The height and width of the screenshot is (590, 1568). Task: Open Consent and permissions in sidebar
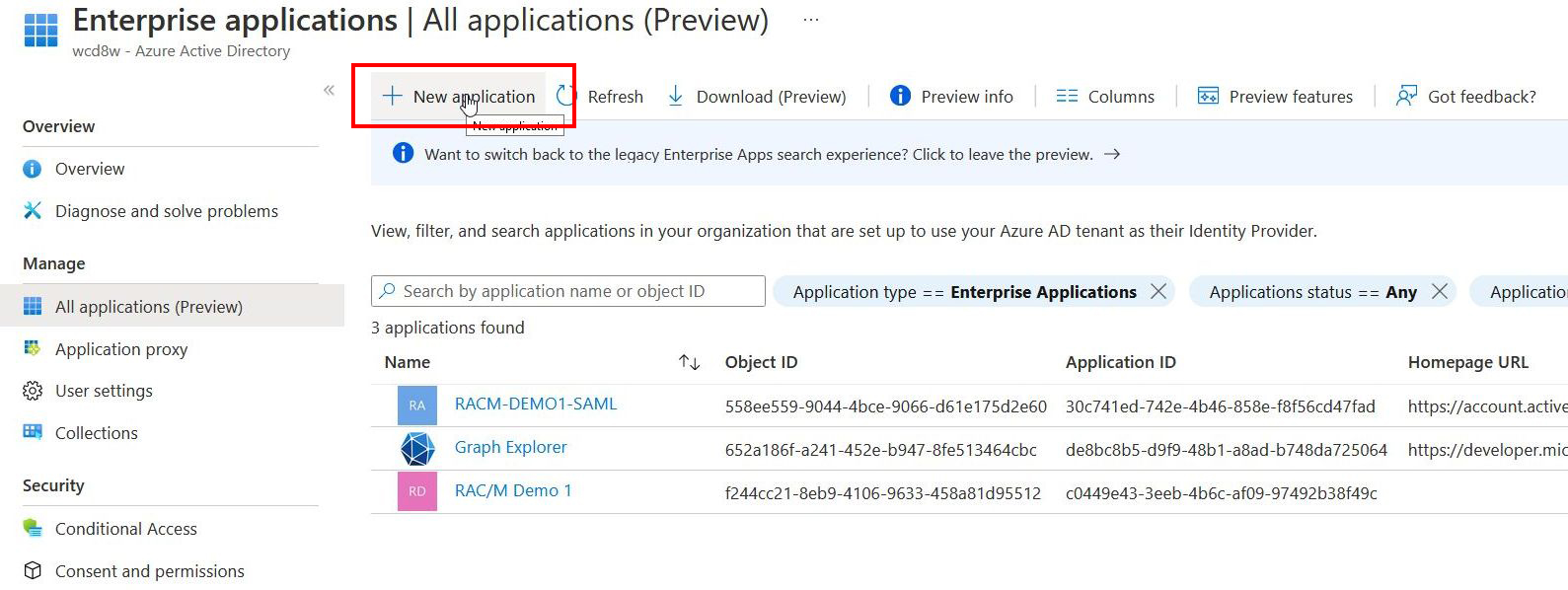coord(150,571)
